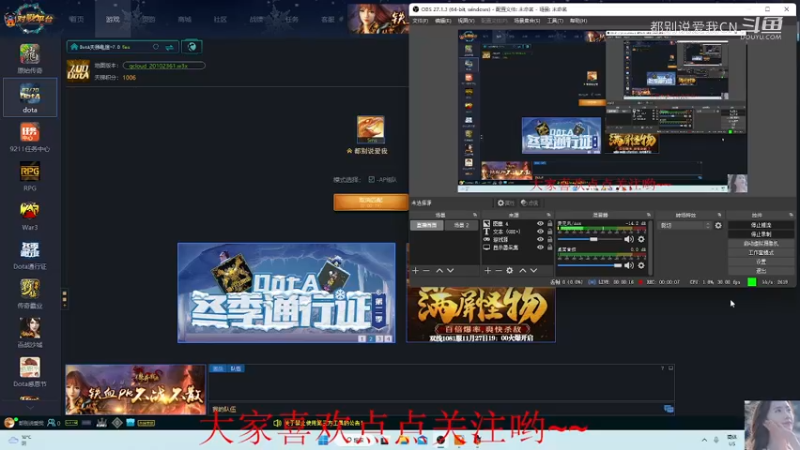This screenshot has height=450, width=800.
Task: Click 停止录制 in OBS controls
Action: pos(761,234)
